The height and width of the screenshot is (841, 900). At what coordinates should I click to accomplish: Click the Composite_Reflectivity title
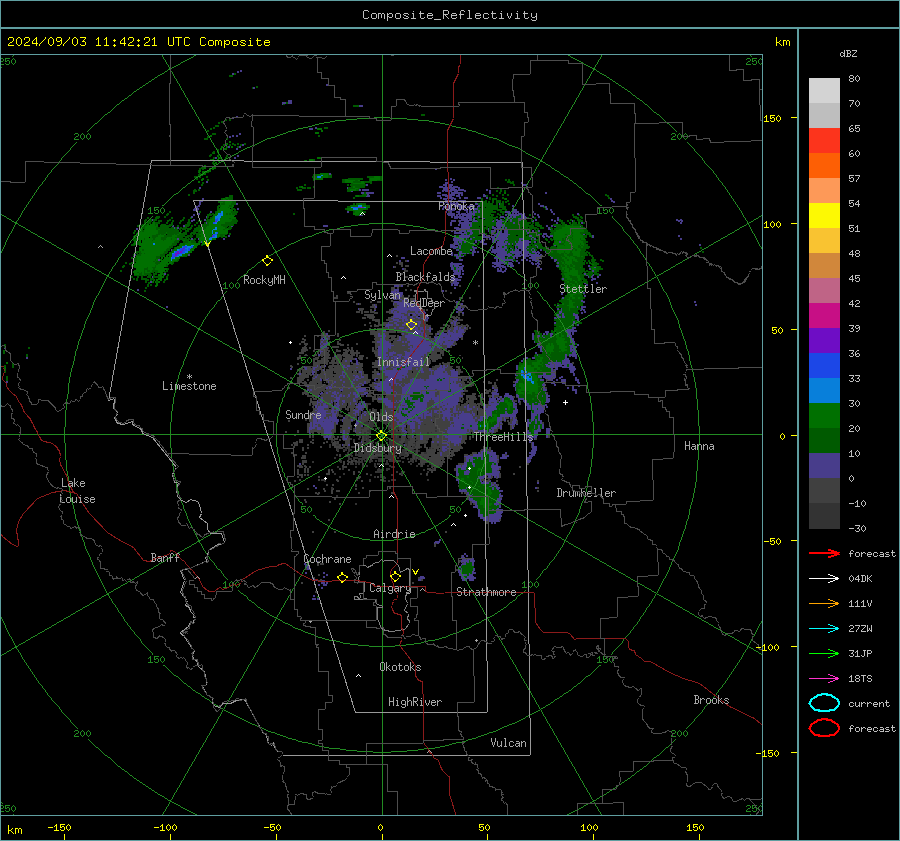pos(450,15)
